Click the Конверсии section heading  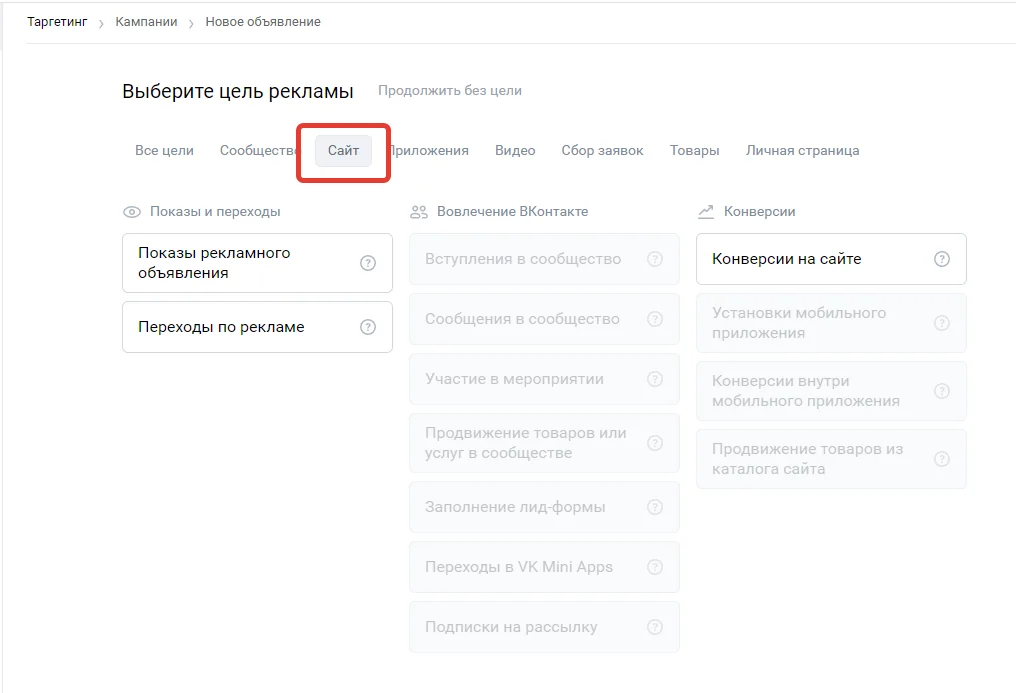point(759,212)
